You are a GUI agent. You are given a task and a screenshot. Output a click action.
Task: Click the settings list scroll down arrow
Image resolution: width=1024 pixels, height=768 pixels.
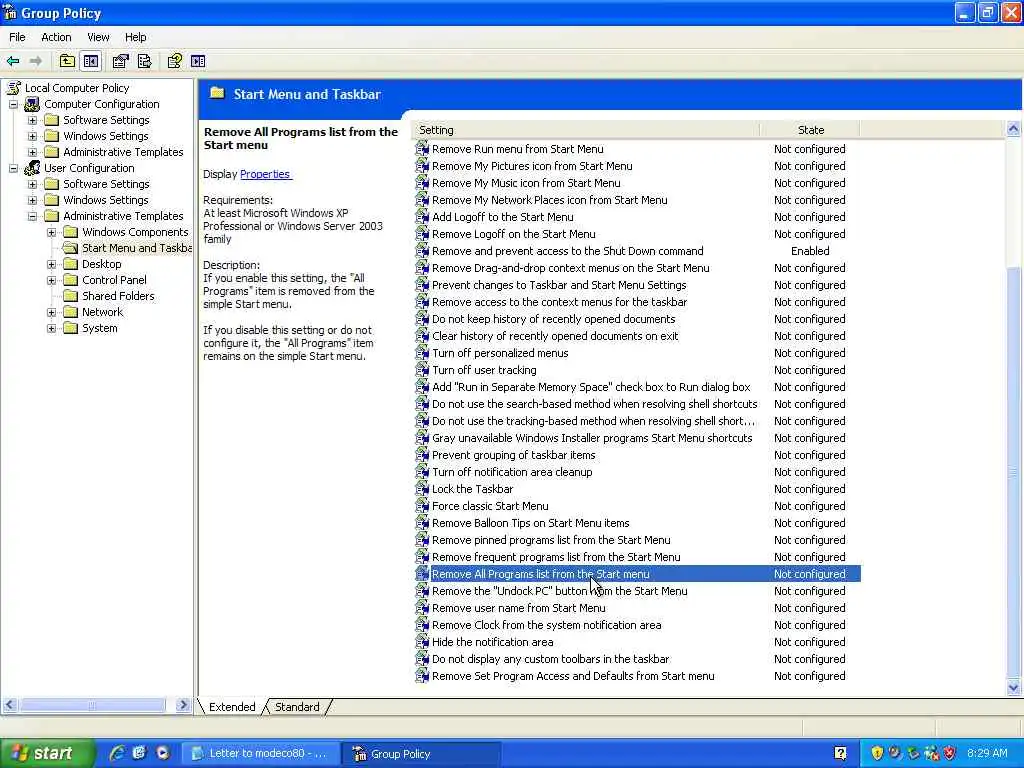(1013, 687)
